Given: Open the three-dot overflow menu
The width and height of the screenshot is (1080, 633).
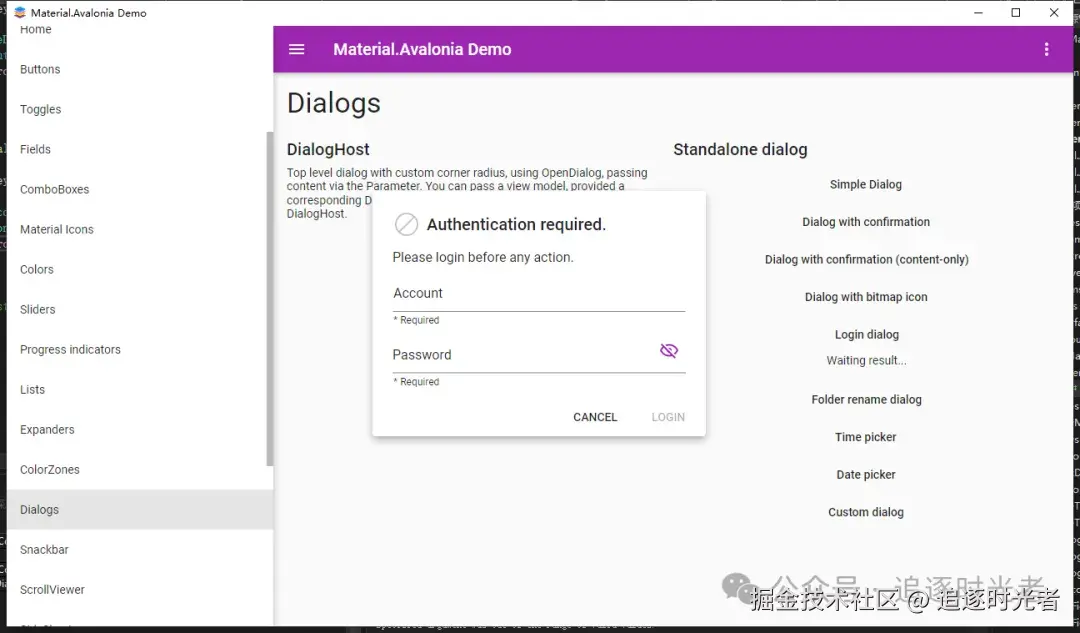Looking at the screenshot, I should point(1046,49).
